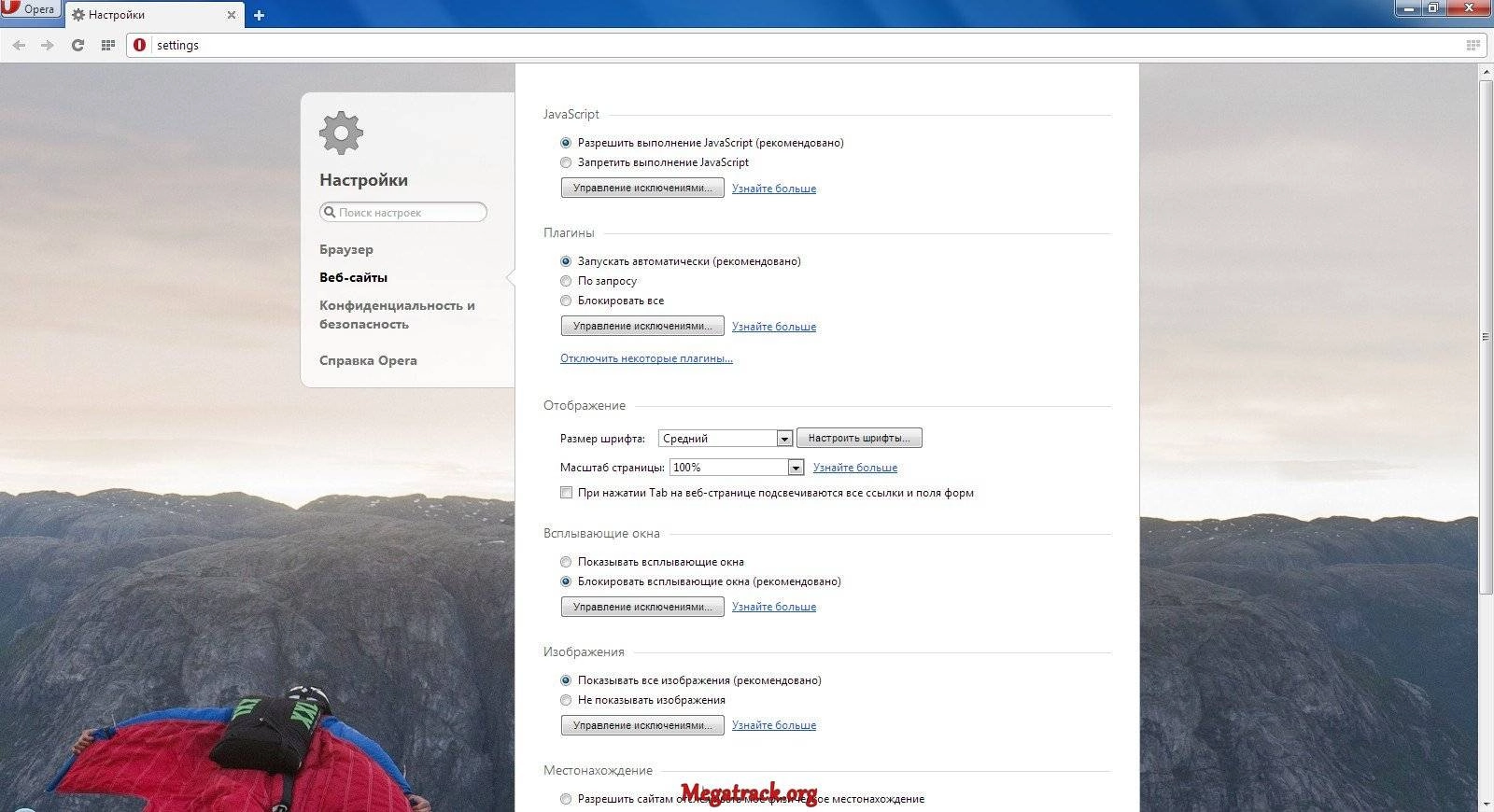This screenshot has height=812, width=1494.
Task: Select Разрешить выполнение JavaScript option
Action: click(x=566, y=143)
